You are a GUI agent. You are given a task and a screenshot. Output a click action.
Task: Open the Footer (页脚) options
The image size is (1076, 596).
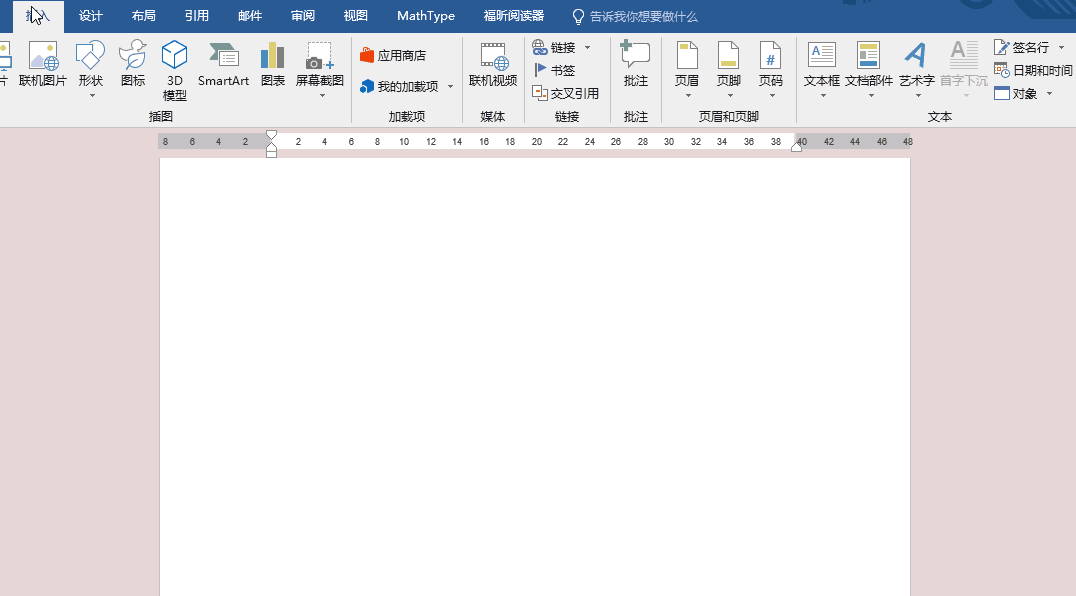(x=729, y=64)
